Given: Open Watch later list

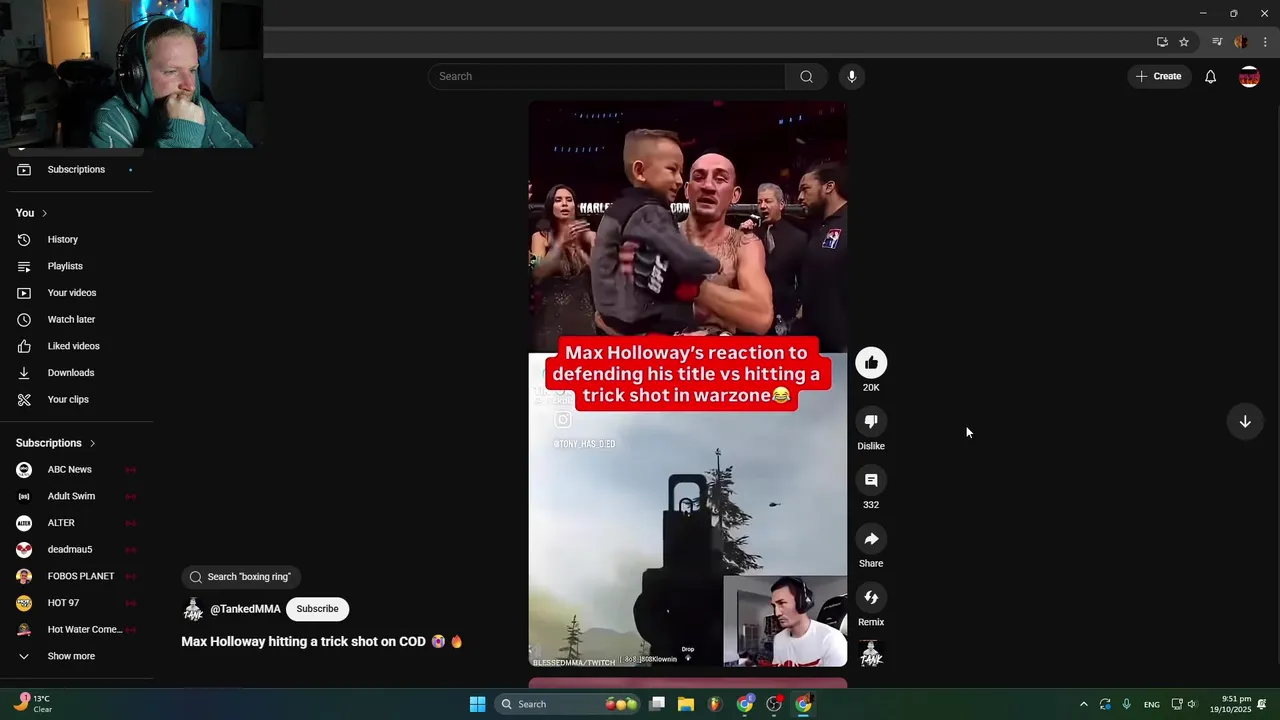Looking at the screenshot, I should (76, 320).
